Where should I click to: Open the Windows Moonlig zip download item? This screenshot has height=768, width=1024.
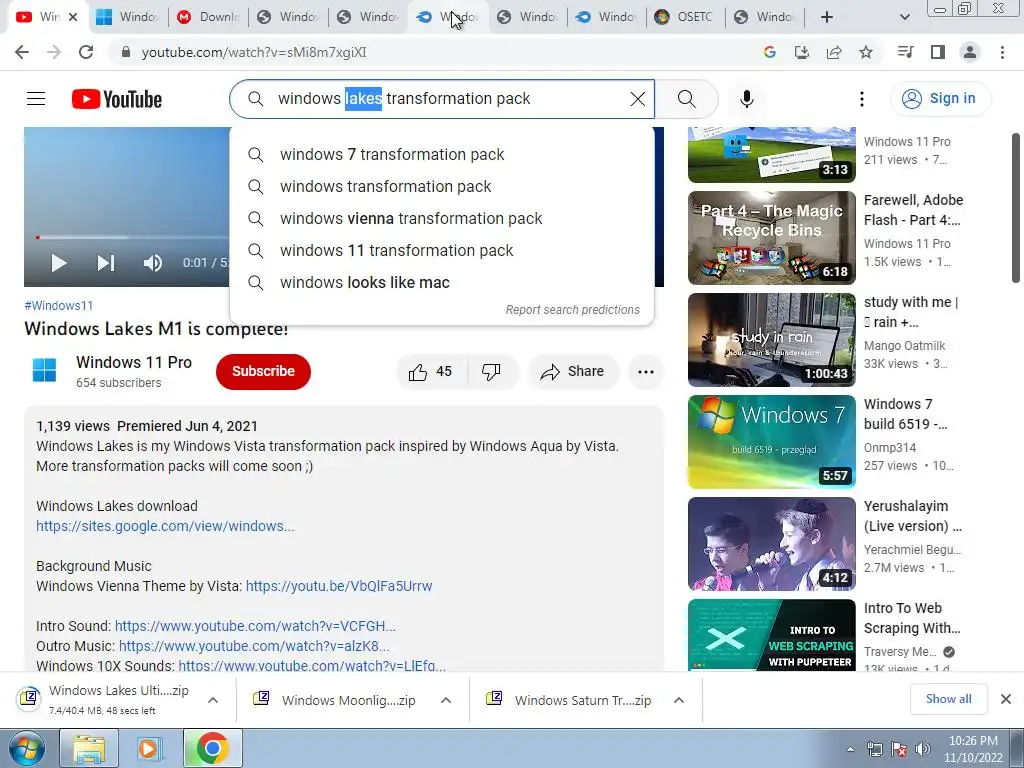(x=335, y=700)
